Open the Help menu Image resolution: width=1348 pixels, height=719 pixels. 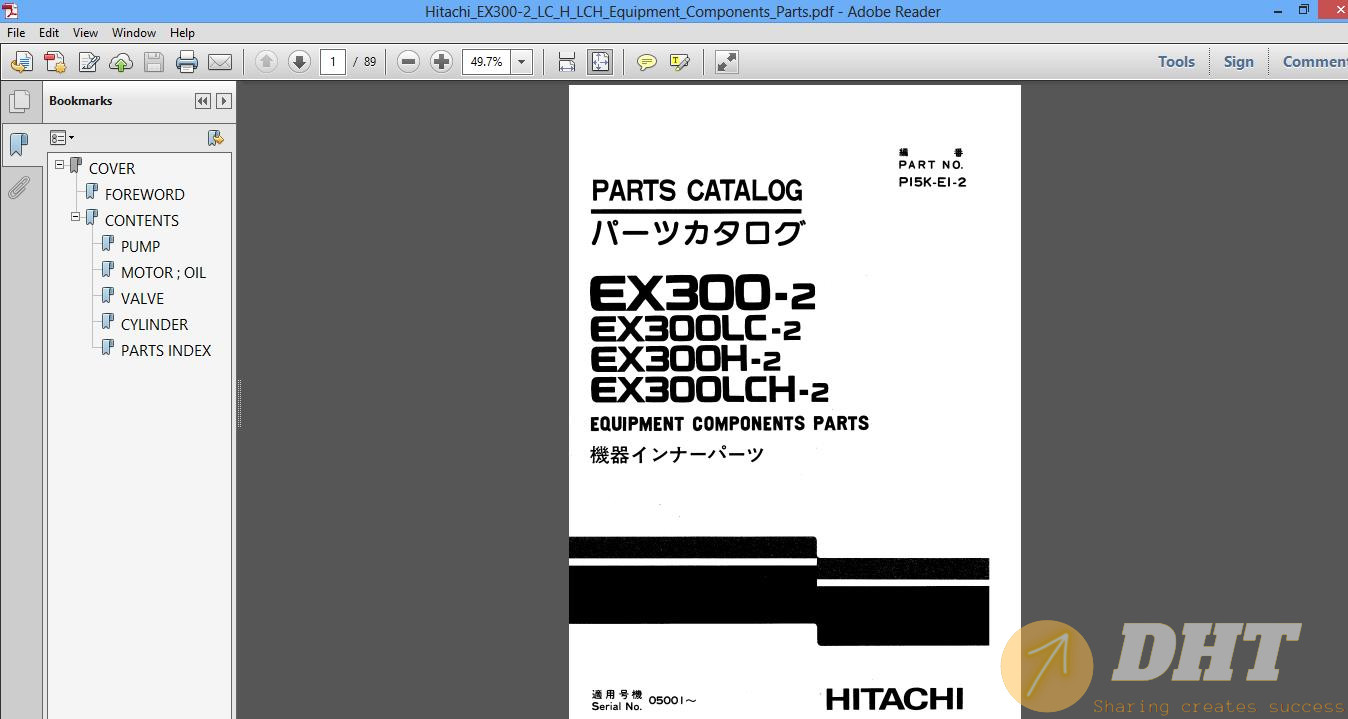click(182, 33)
